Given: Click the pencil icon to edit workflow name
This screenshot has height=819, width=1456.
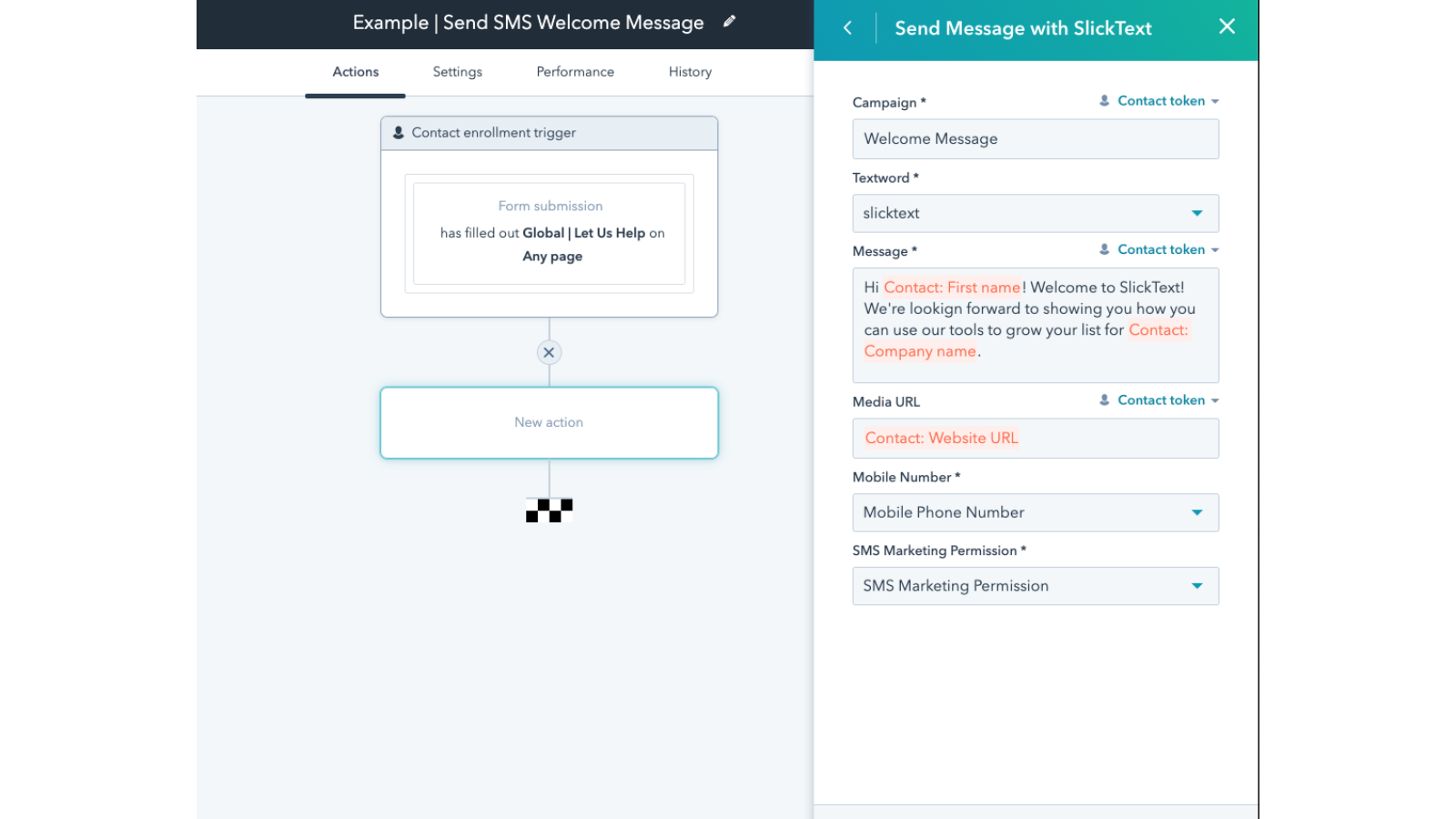Looking at the screenshot, I should point(729,22).
